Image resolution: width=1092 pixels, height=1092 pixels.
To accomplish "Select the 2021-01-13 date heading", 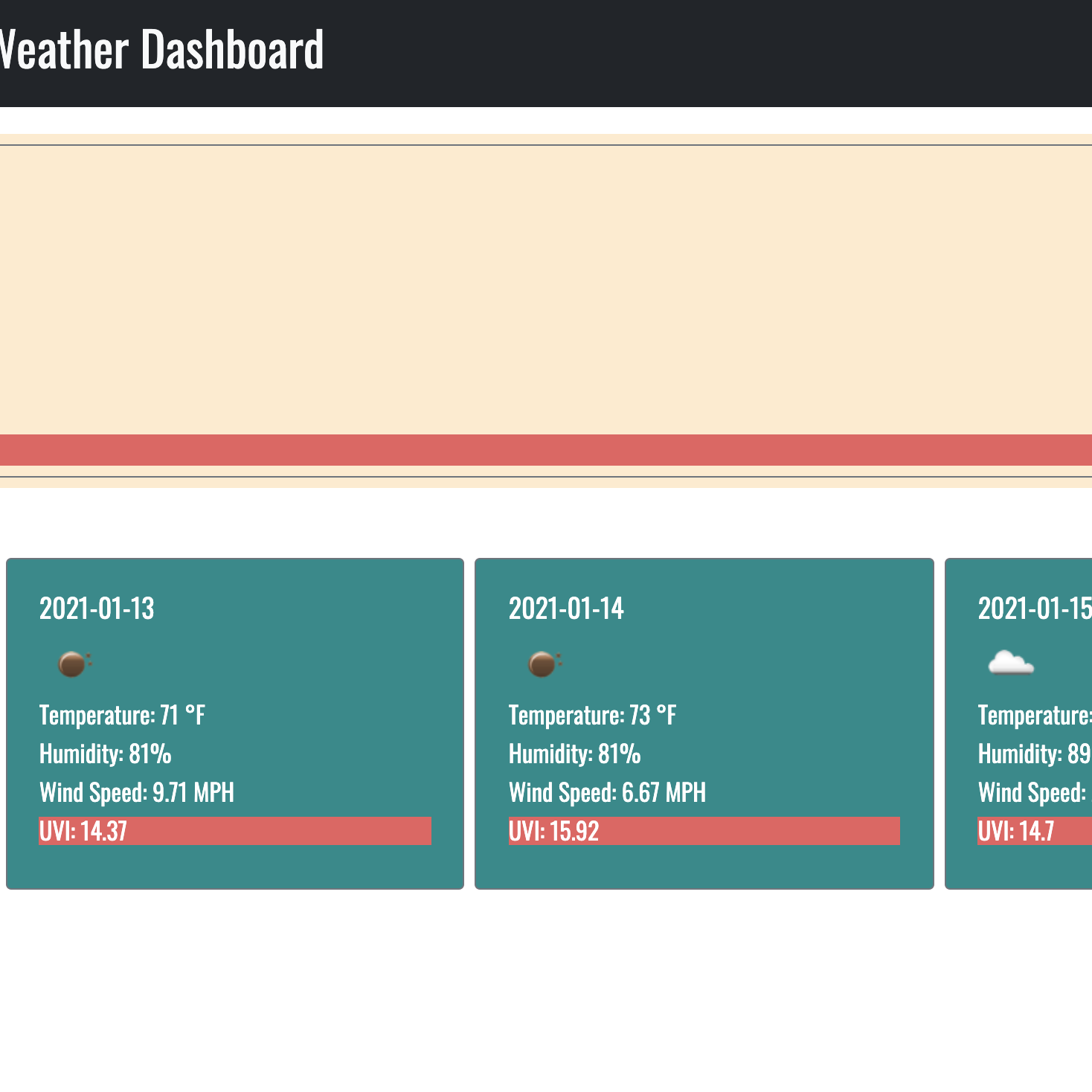I will [97, 608].
